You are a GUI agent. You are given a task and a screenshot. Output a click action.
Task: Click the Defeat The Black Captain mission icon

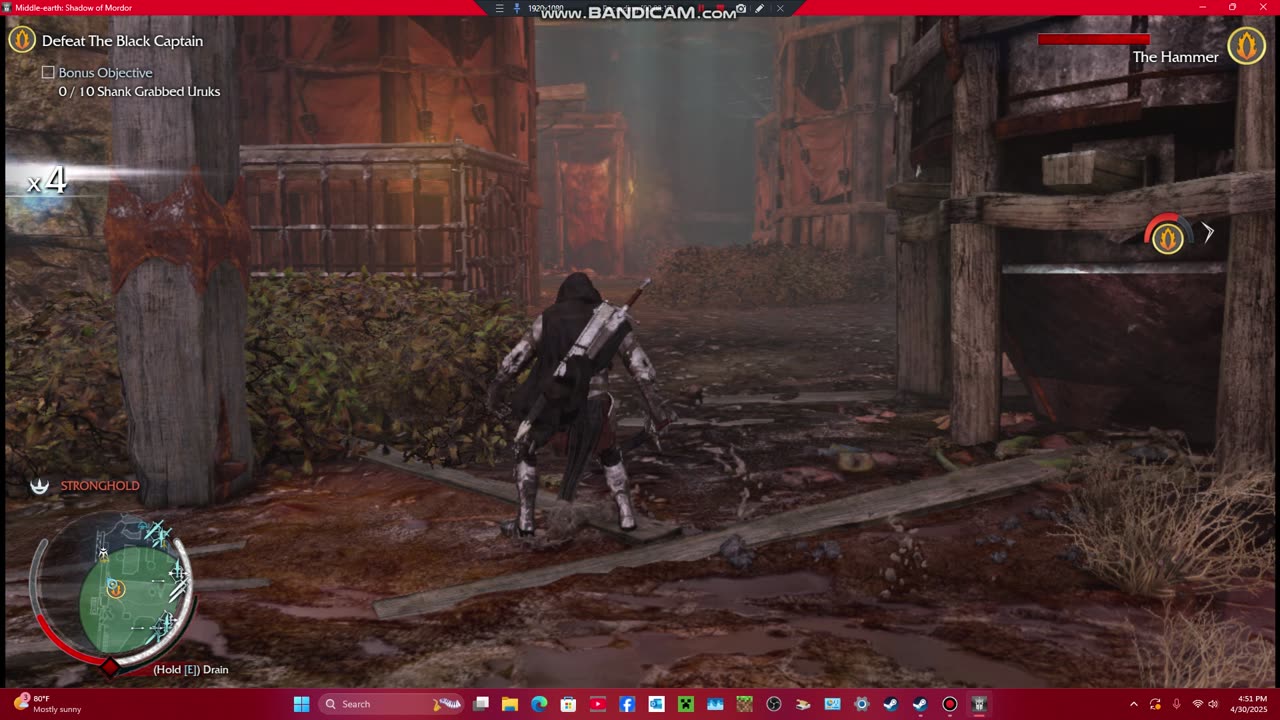point(22,40)
